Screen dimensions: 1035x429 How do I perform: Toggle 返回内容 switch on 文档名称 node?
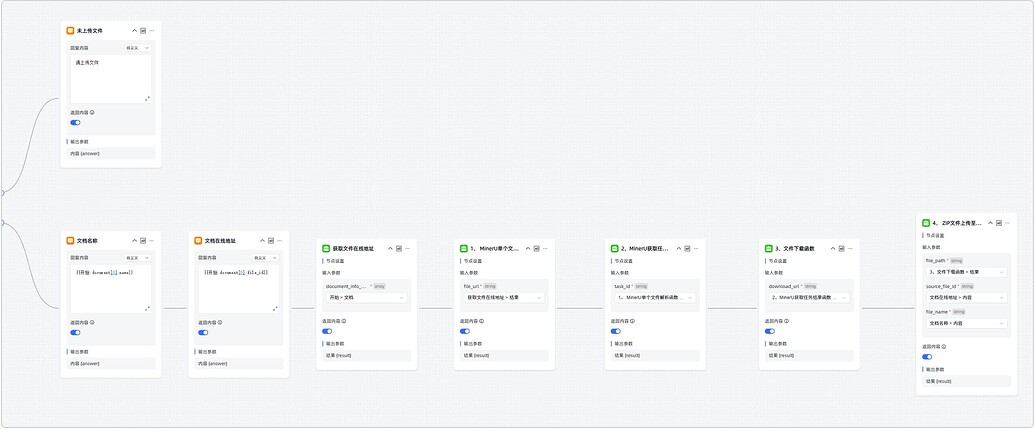[75, 333]
